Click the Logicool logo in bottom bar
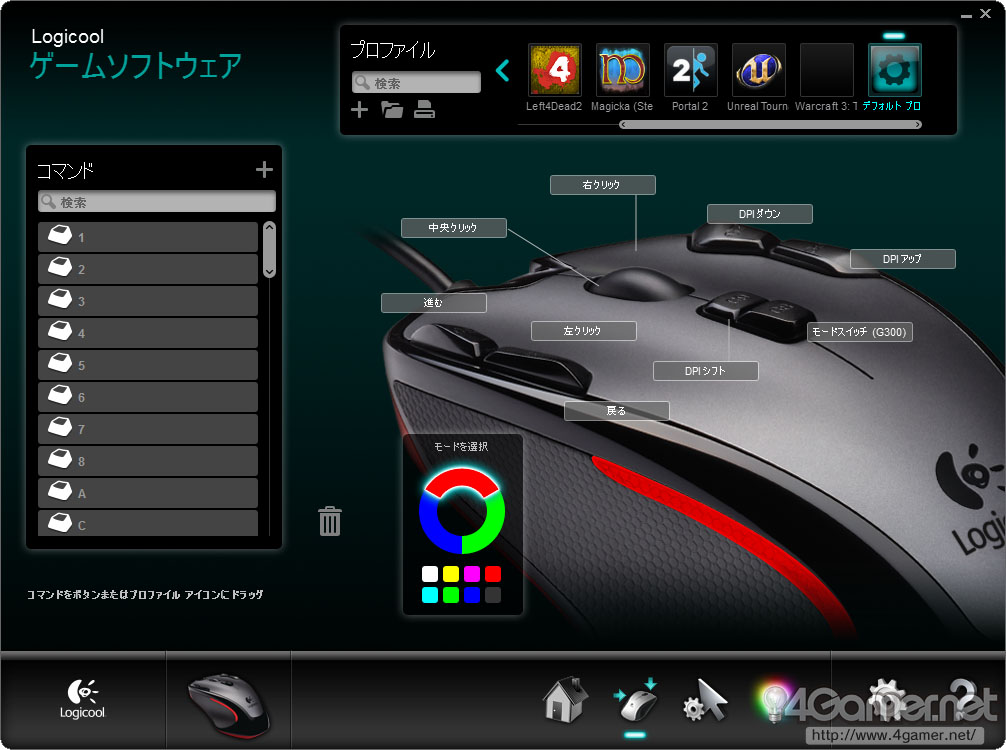This screenshot has height=750, width=1006. 82,699
